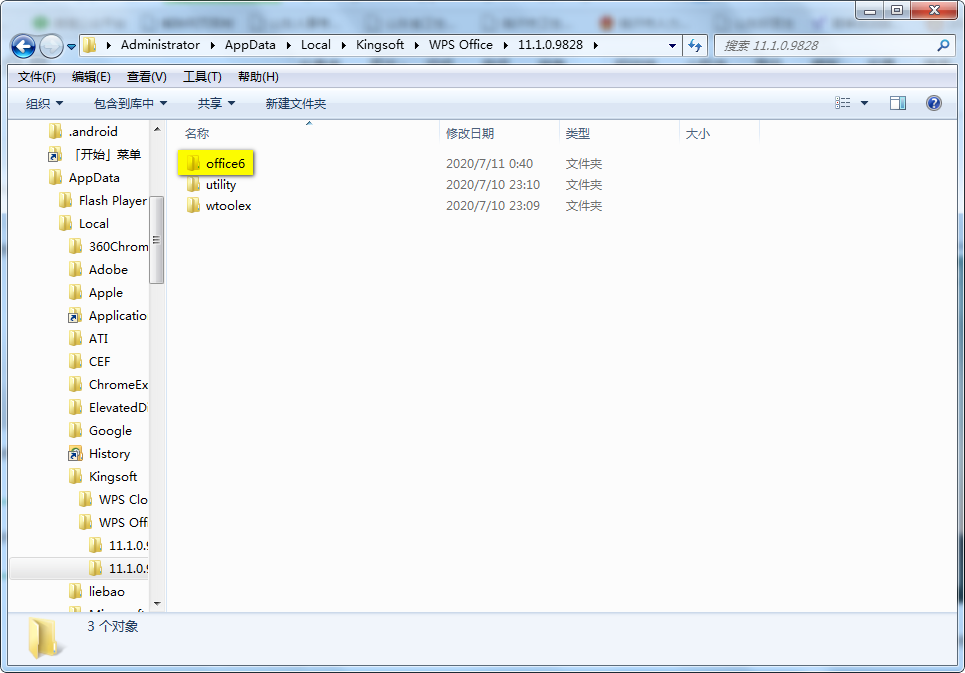Screen dimensions: 965x673
Task: Click the 新建文件夹 button
Action: pyautogui.click(x=295, y=103)
